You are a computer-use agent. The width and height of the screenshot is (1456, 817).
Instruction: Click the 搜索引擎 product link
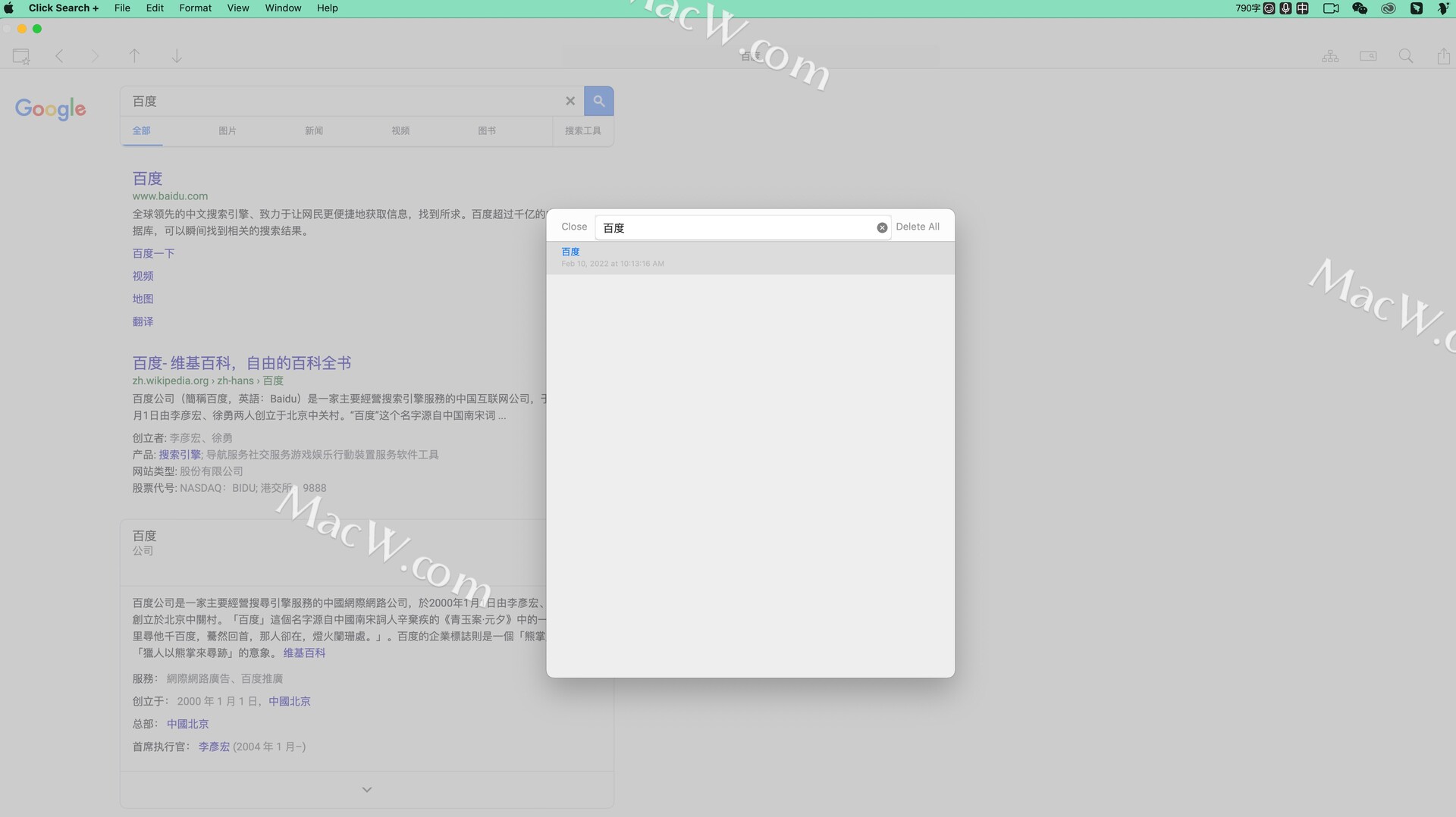tap(179, 455)
